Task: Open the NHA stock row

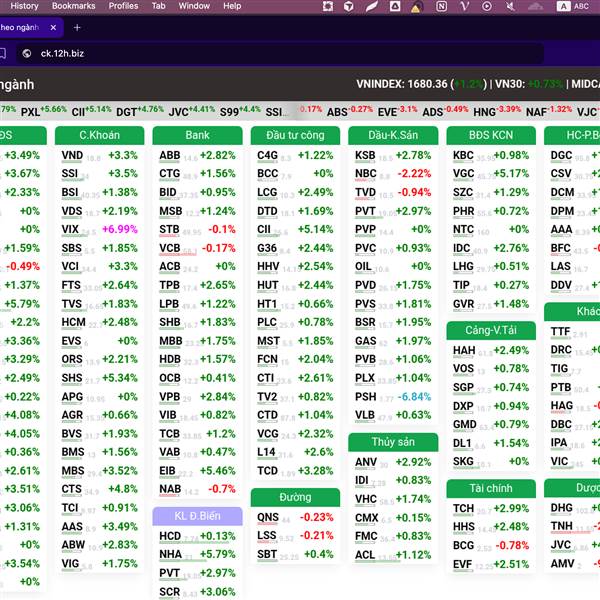Action: pos(197,554)
